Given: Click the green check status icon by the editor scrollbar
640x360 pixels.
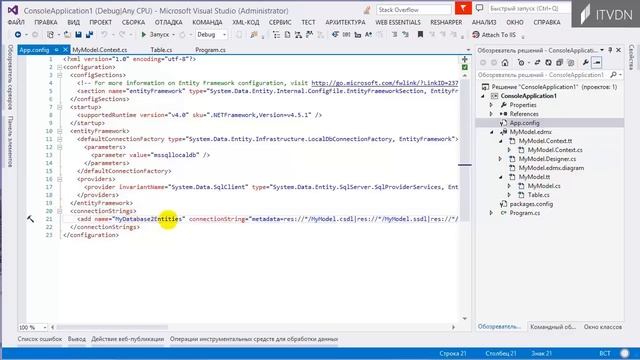Looking at the screenshot, I should (464, 67).
